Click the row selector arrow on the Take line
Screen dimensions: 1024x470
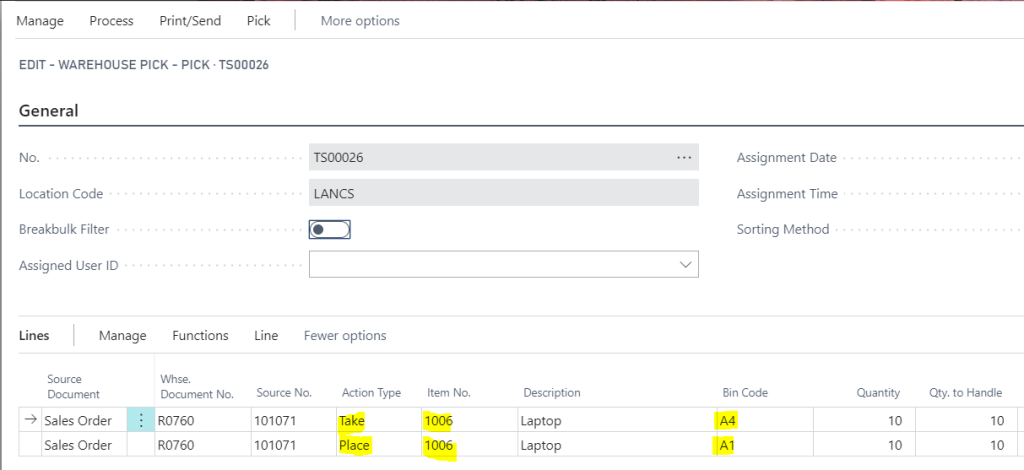[x=30, y=421]
